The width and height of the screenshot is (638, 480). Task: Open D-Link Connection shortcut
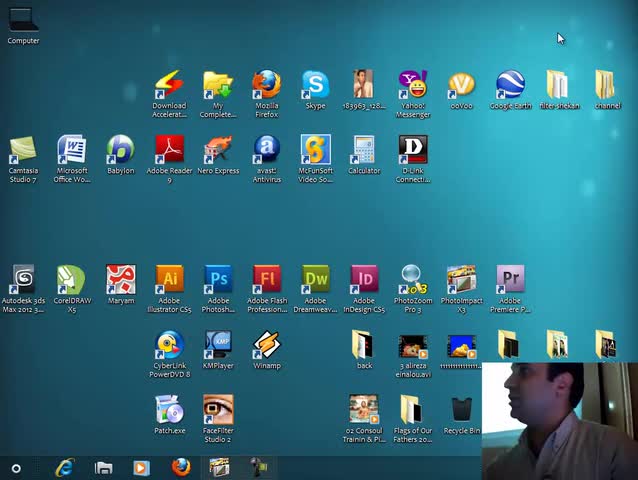tap(413, 159)
